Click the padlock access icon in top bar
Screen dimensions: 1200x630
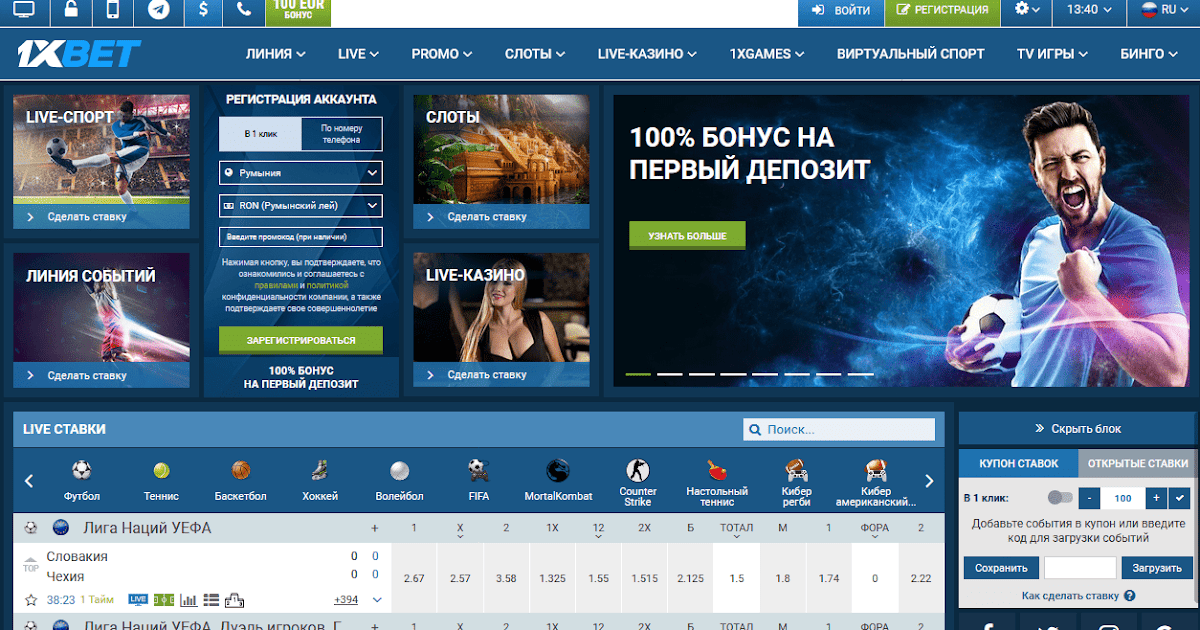point(71,11)
